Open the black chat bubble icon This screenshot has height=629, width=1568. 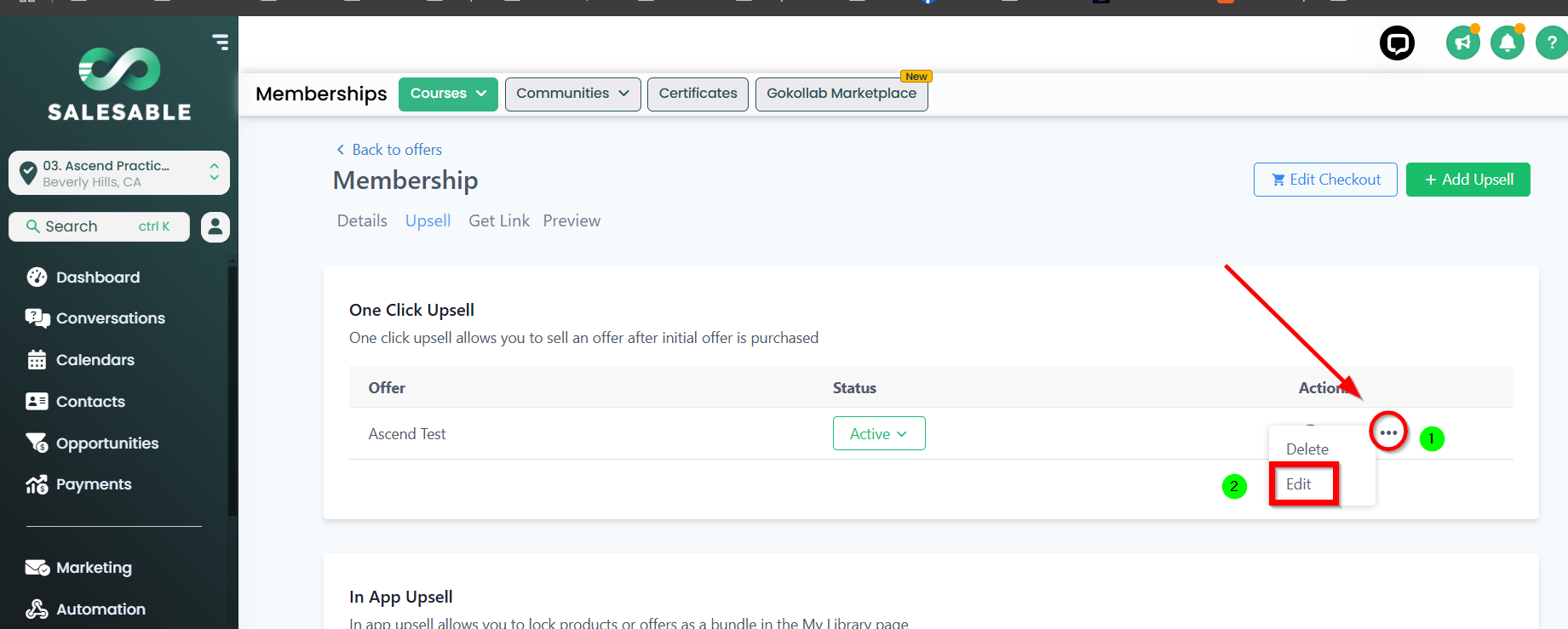click(x=1397, y=43)
